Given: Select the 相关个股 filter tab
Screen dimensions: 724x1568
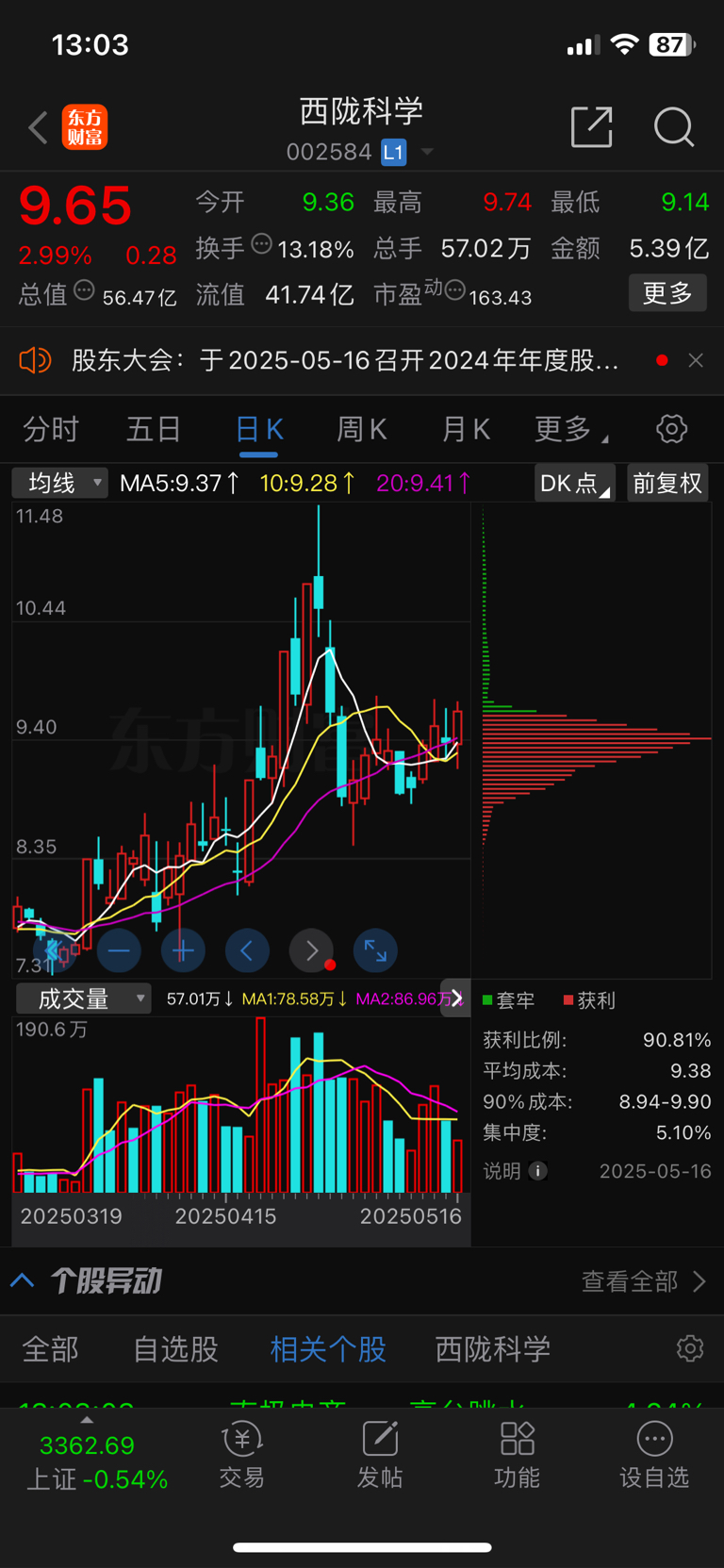Looking at the screenshot, I should click(328, 1349).
